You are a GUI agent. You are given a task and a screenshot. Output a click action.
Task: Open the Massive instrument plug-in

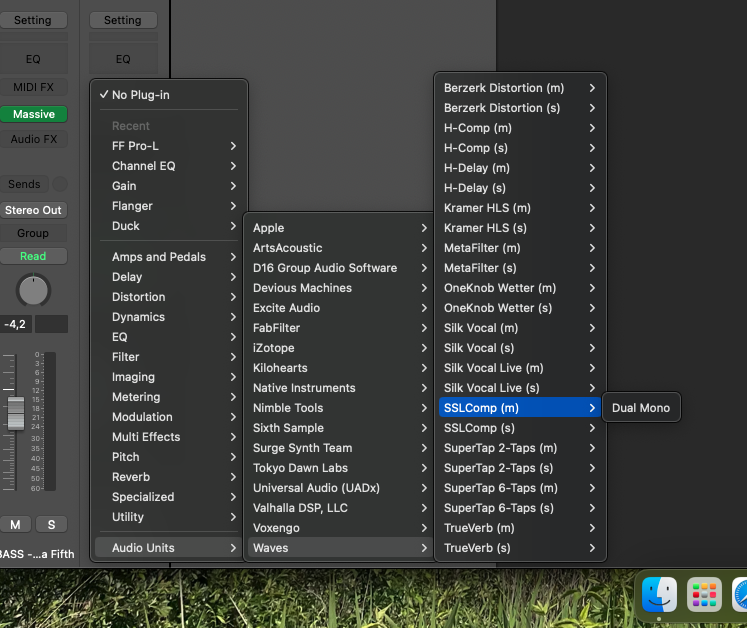coord(33,114)
